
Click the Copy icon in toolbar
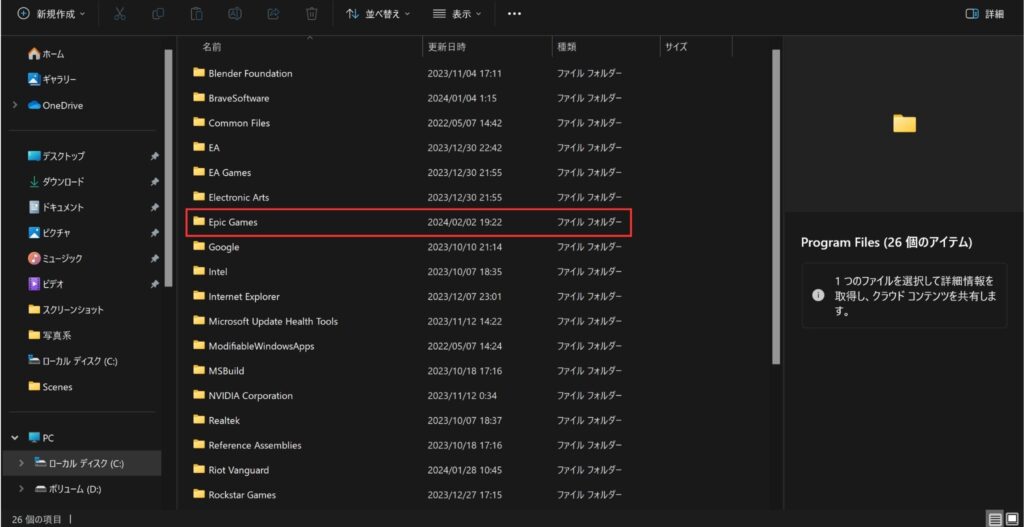tap(158, 14)
